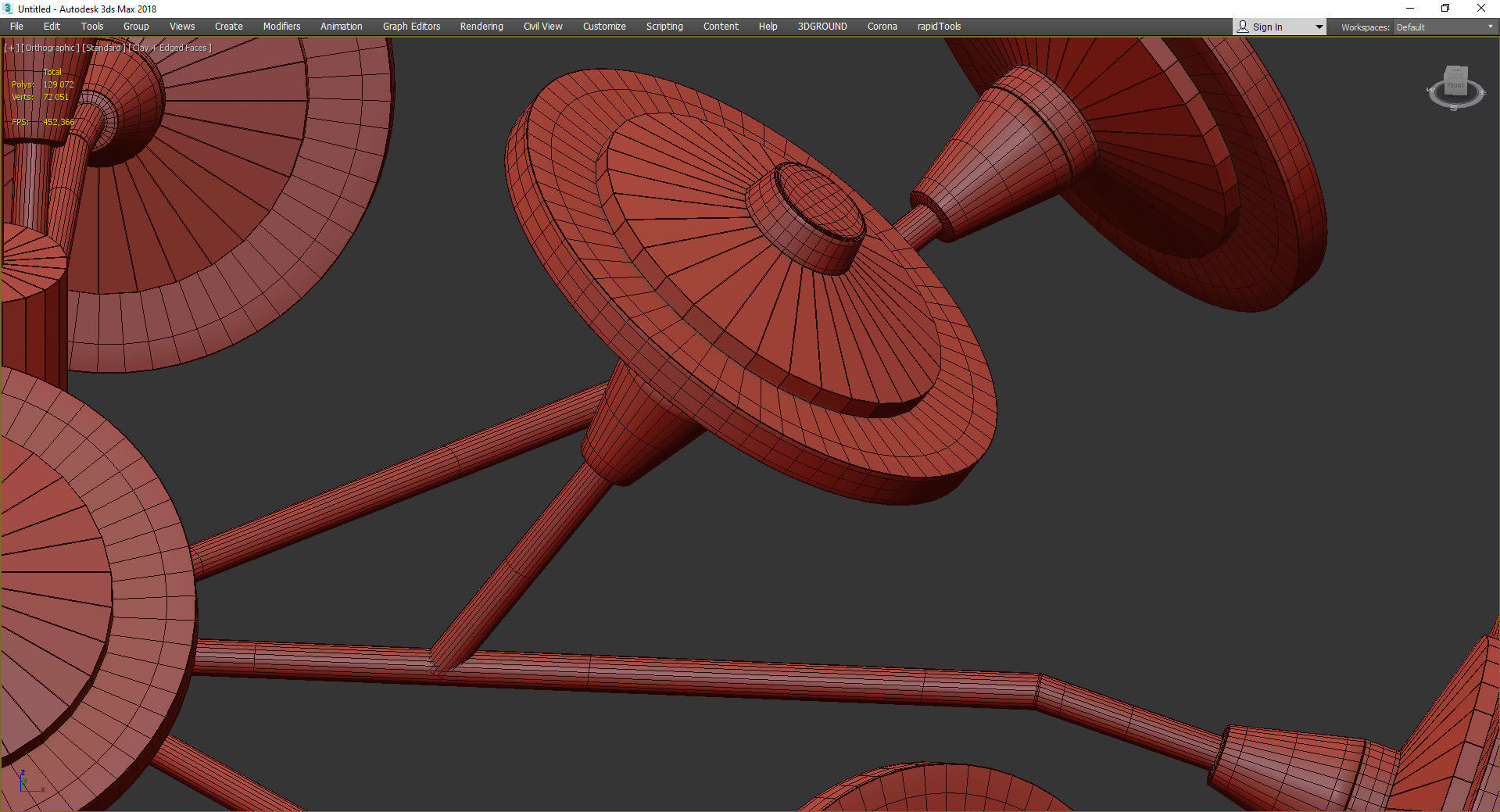This screenshot has height=812, width=1500.
Task: Open the Orthographic viewport label menu
Action: 50,48
